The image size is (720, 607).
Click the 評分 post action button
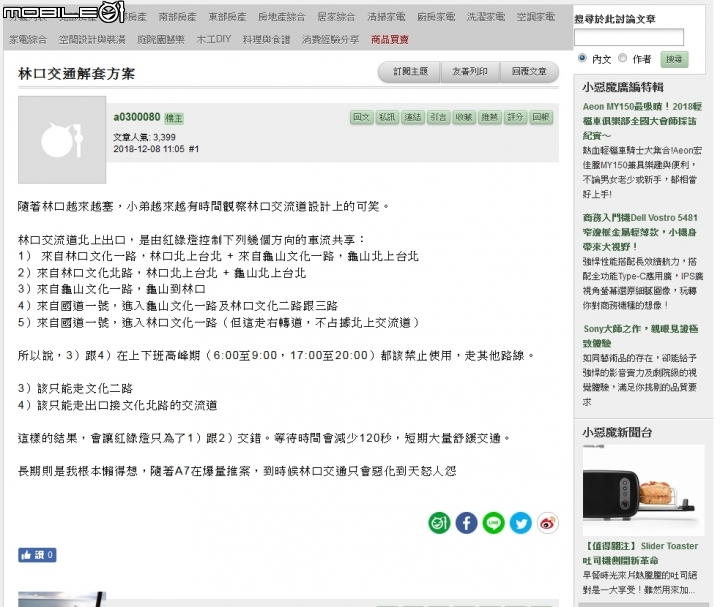(516, 118)
